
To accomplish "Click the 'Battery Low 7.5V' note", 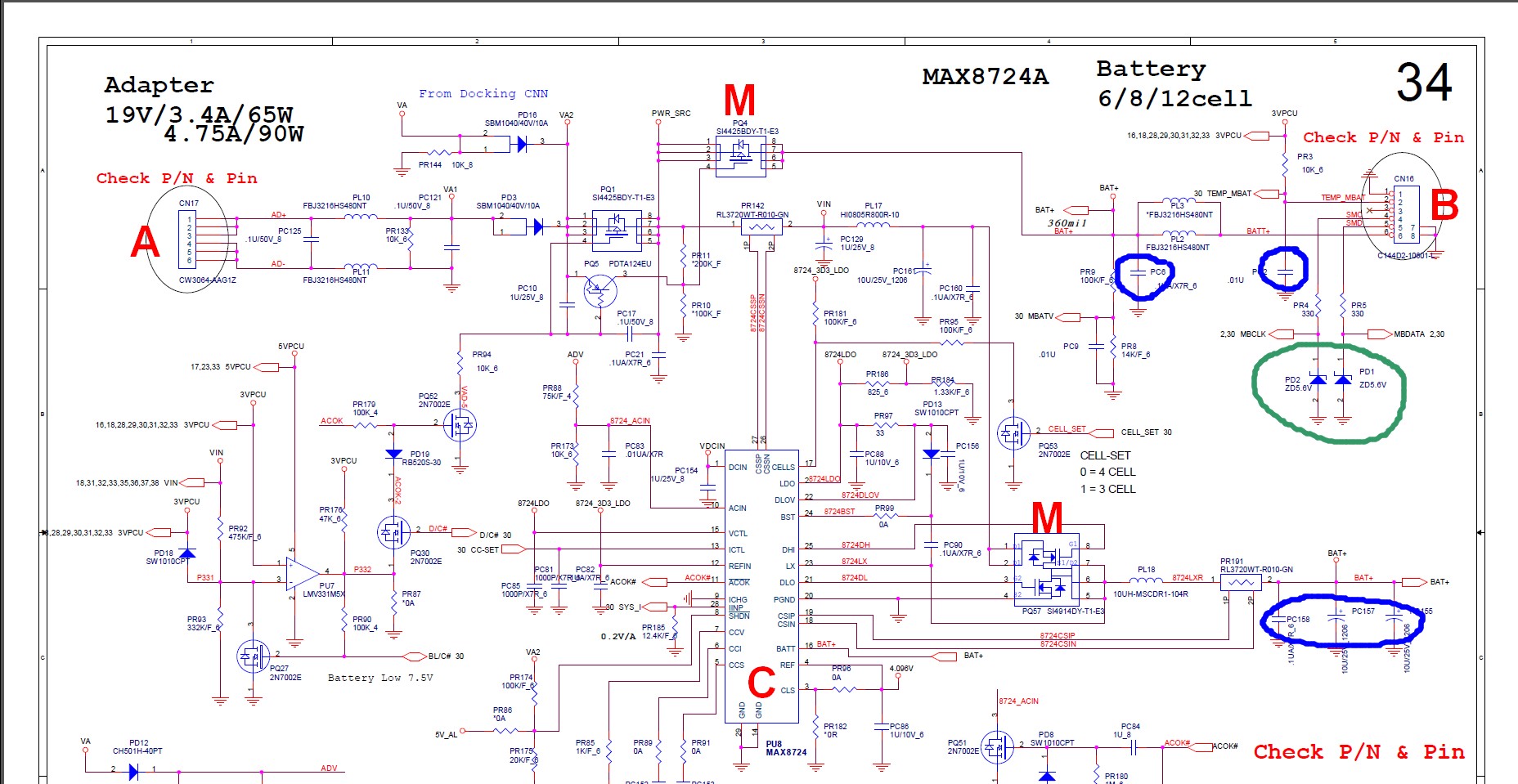I will 380,678.
